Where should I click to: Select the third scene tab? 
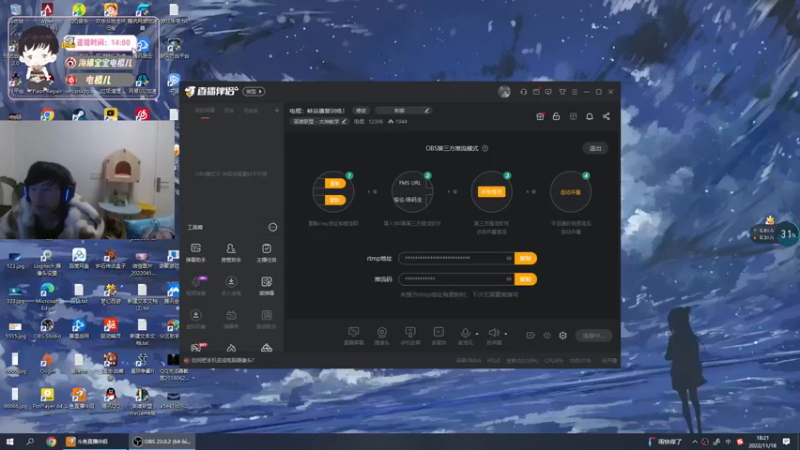[251, 111]
